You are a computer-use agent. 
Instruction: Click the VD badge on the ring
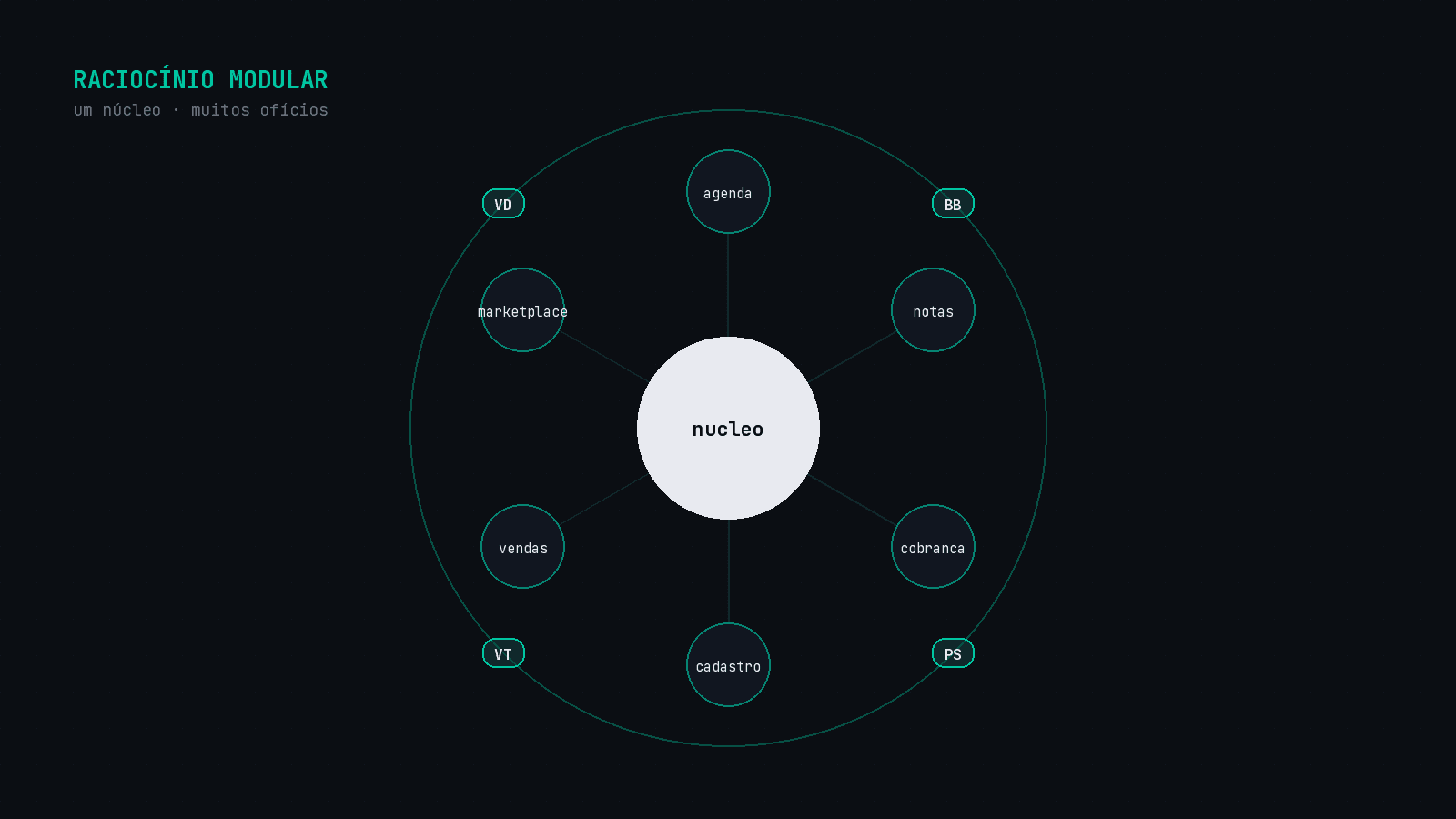503,204
